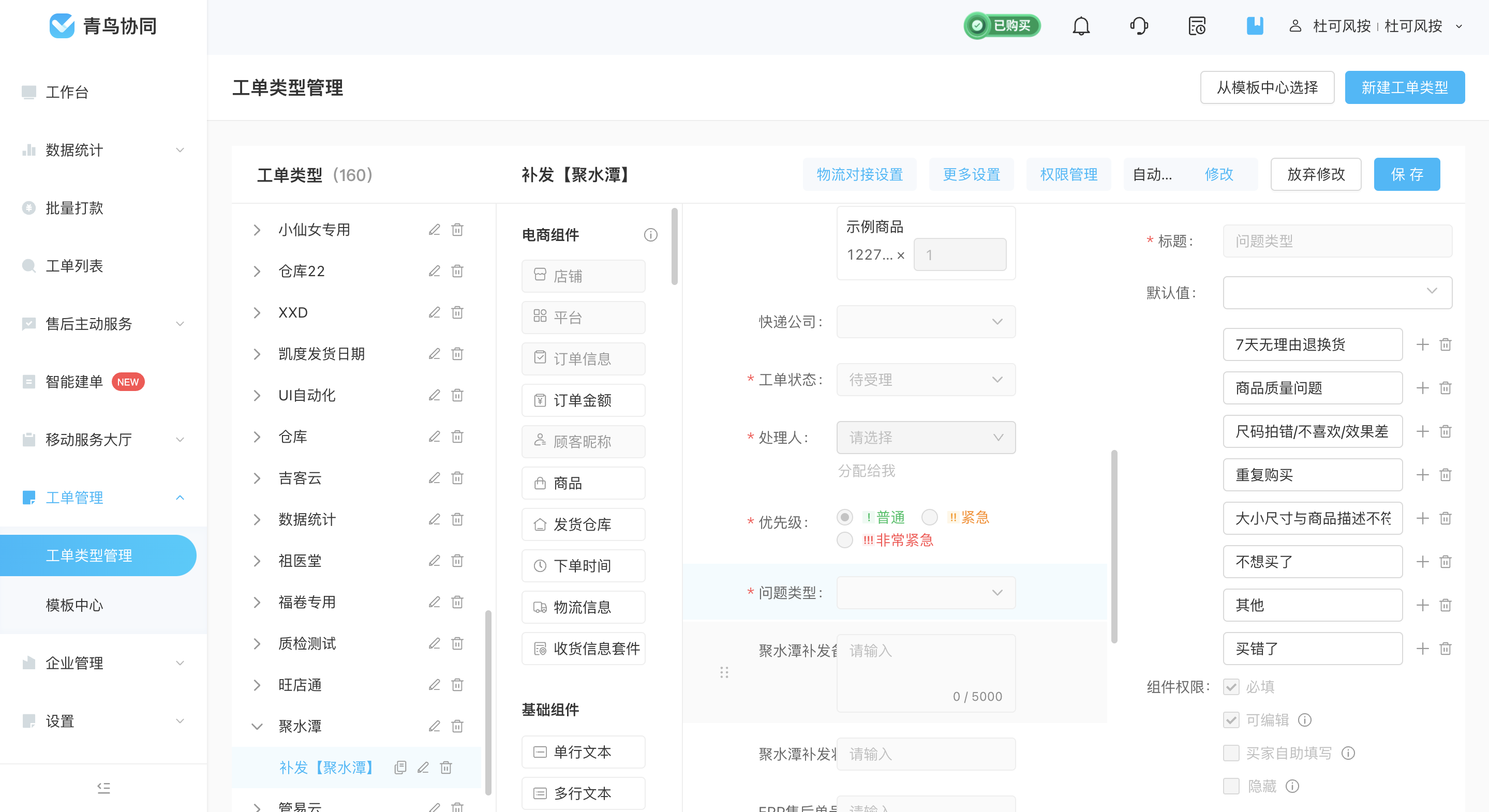This screenshot has width=1489, height=812.
Task: Delete the 小仙女专用 ticket type
Action: [457, 230]
